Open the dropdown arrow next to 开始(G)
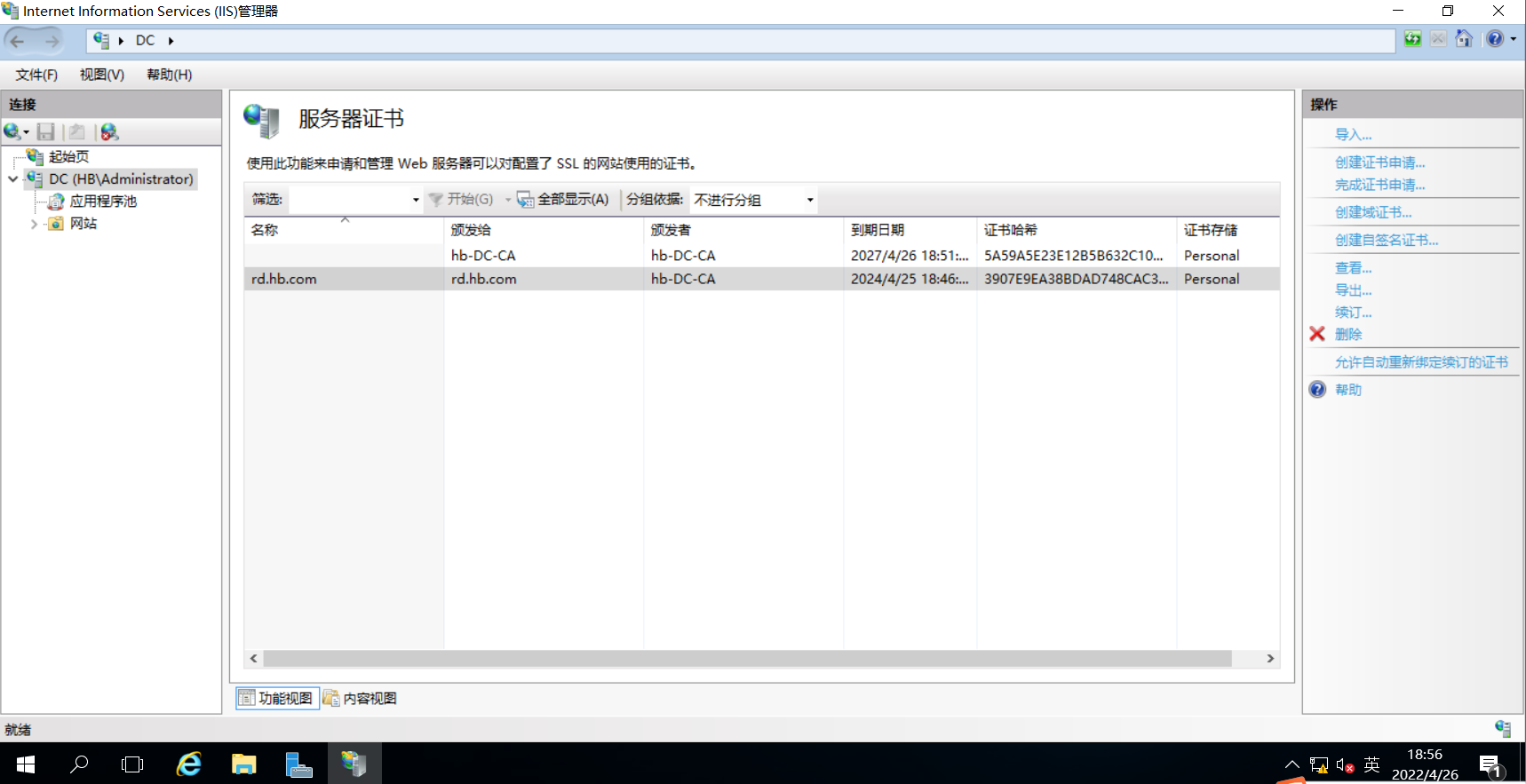 tap(508, 200)
